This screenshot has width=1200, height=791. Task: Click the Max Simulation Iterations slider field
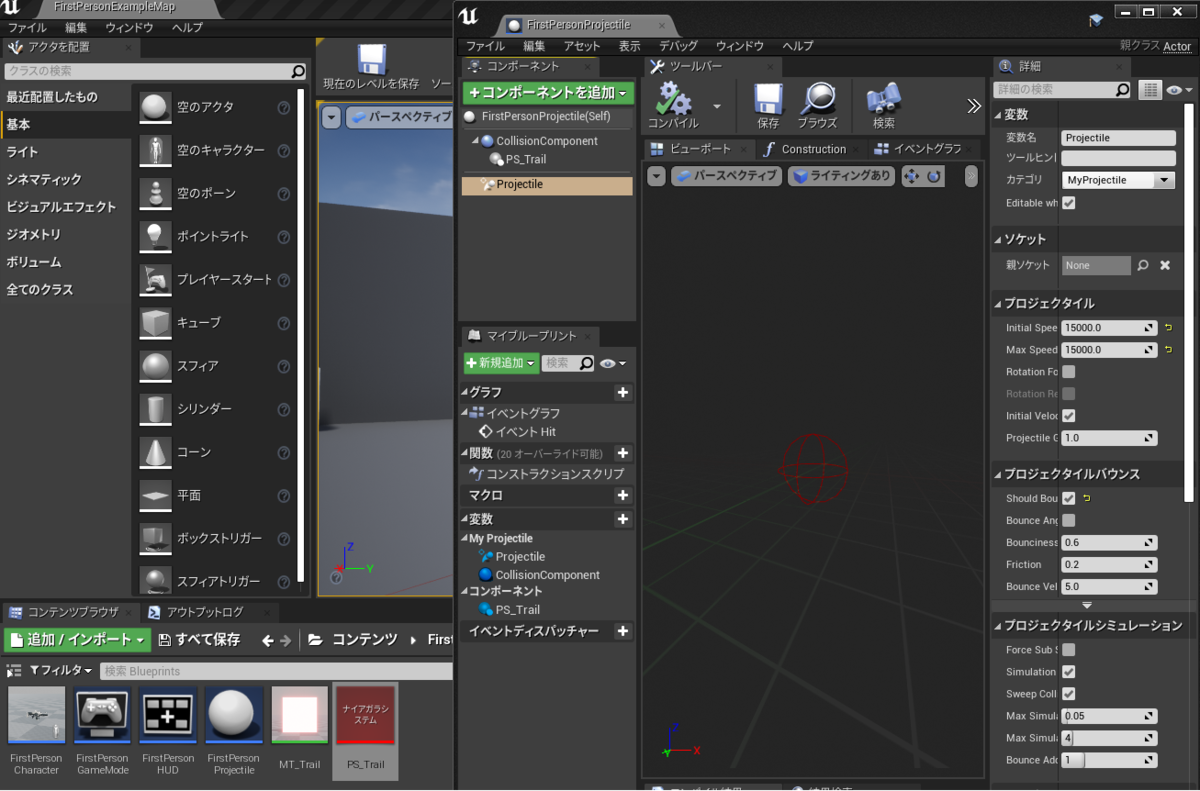1109,738
